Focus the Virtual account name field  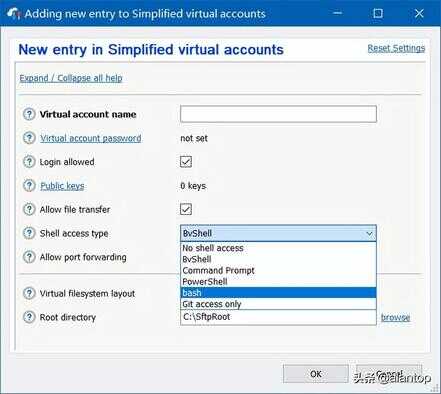(278, 114)
